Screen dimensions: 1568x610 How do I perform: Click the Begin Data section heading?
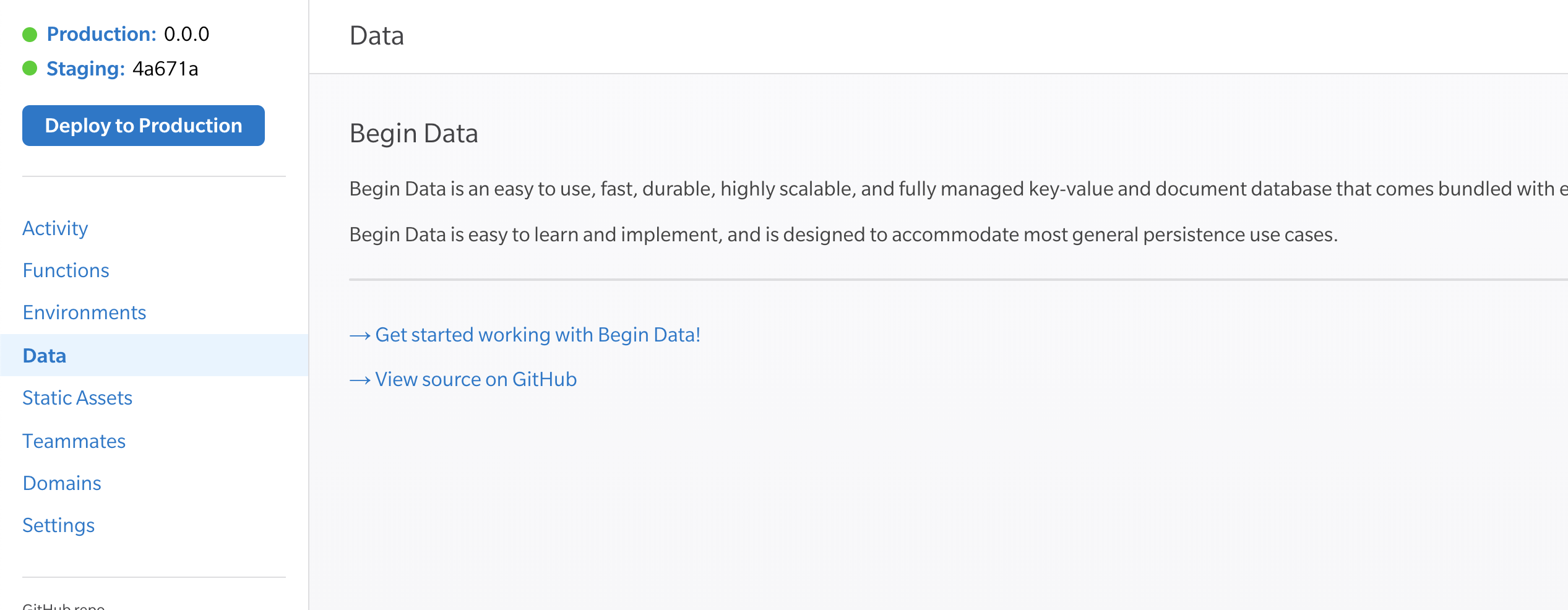(413, 134)
